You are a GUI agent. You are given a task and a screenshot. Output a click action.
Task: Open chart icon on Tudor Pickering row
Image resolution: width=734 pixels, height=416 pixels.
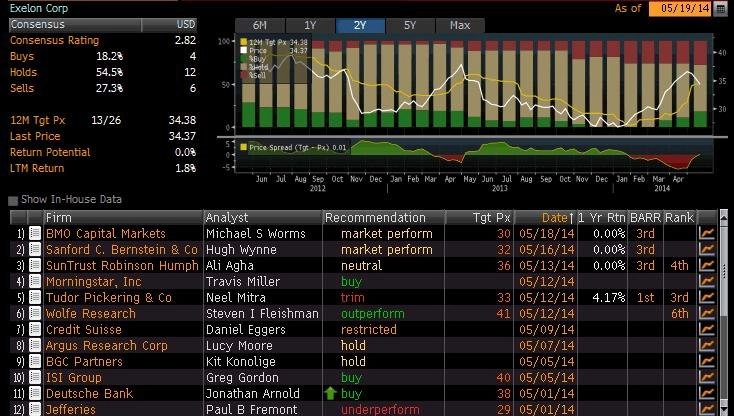707,297
